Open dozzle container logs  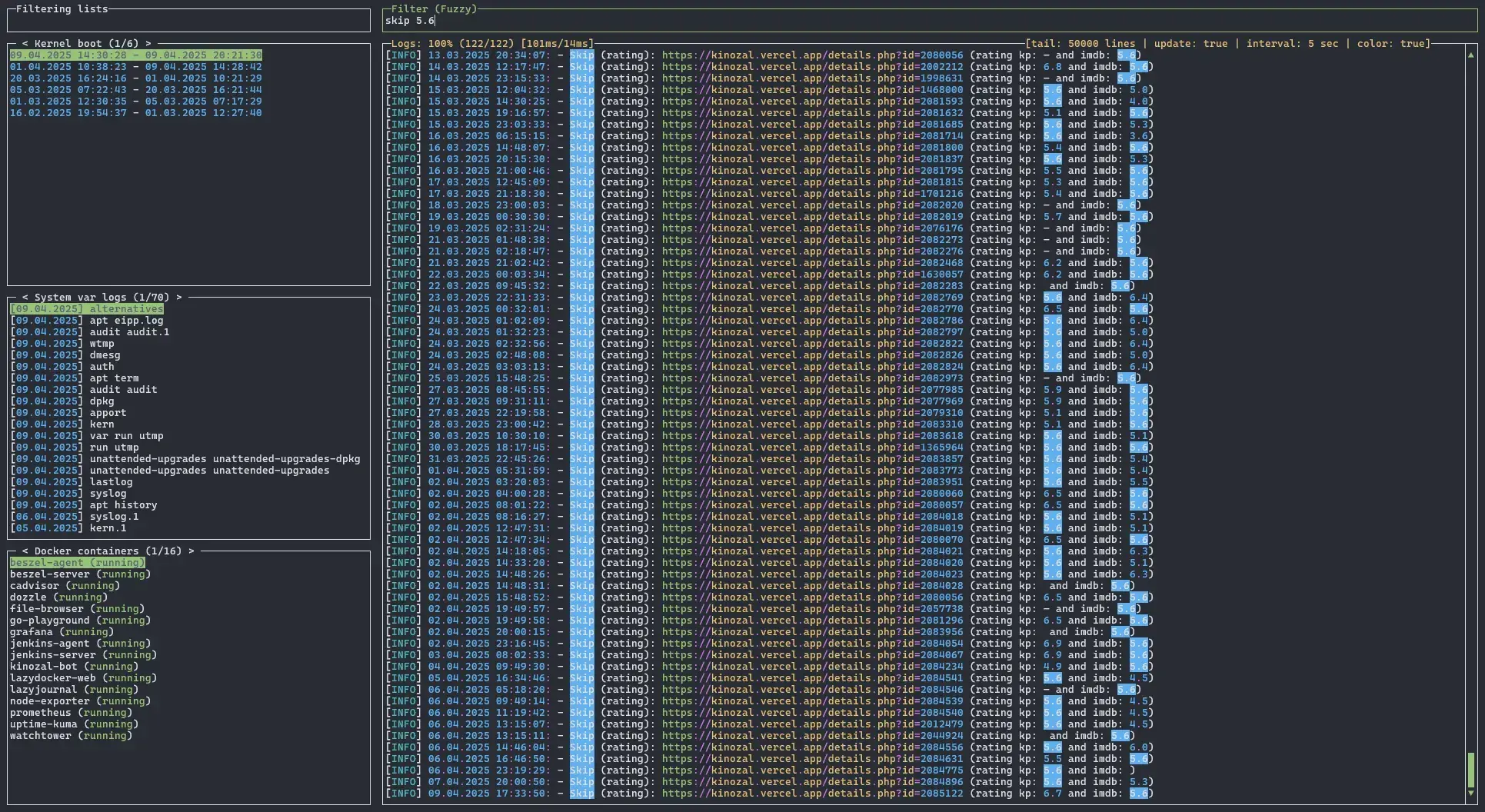point(59,597)
